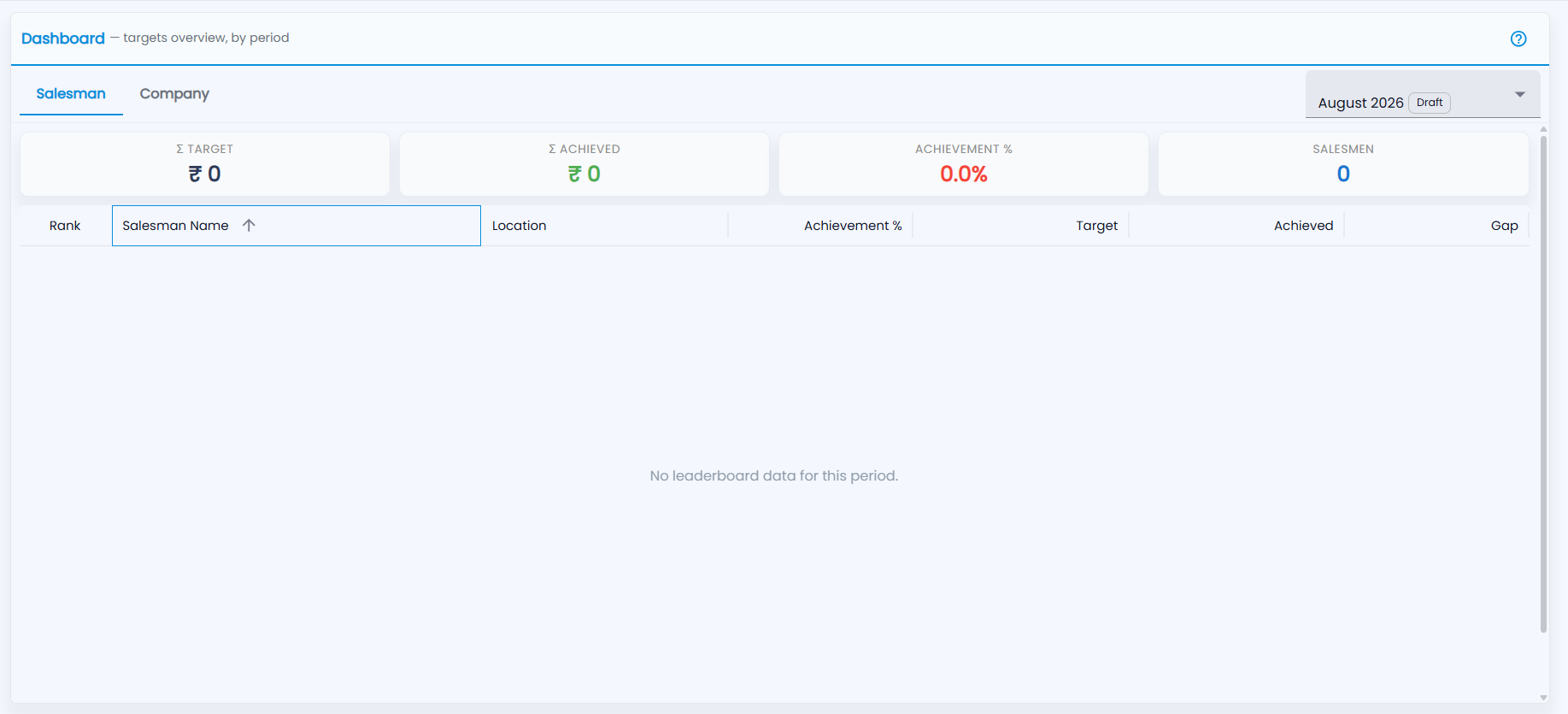1568x714 pixels.
Task: Switch to the Salesman tab
Action: pyautogui.click(x=71, y=93)
